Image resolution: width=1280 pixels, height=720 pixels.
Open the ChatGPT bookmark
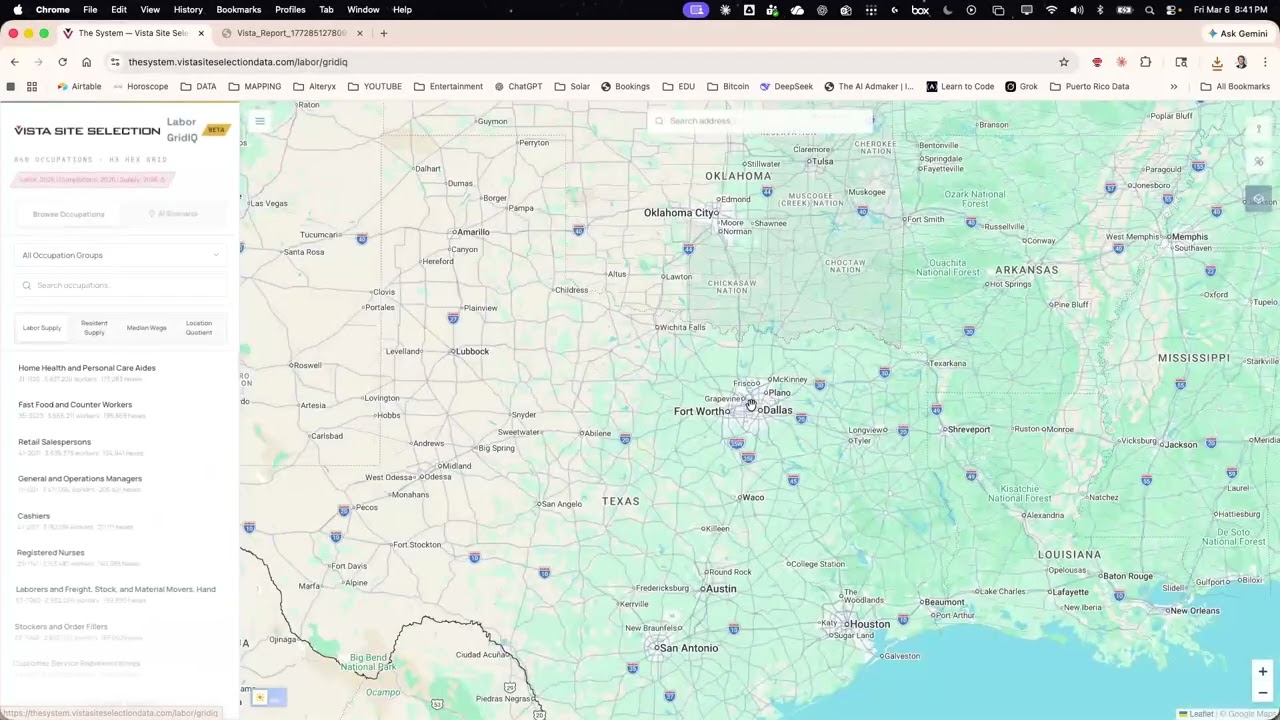[x=518, y=86]
